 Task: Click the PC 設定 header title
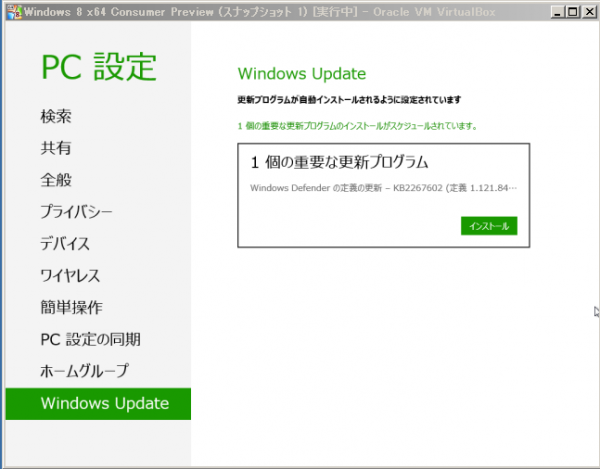(x=99, y=67)
